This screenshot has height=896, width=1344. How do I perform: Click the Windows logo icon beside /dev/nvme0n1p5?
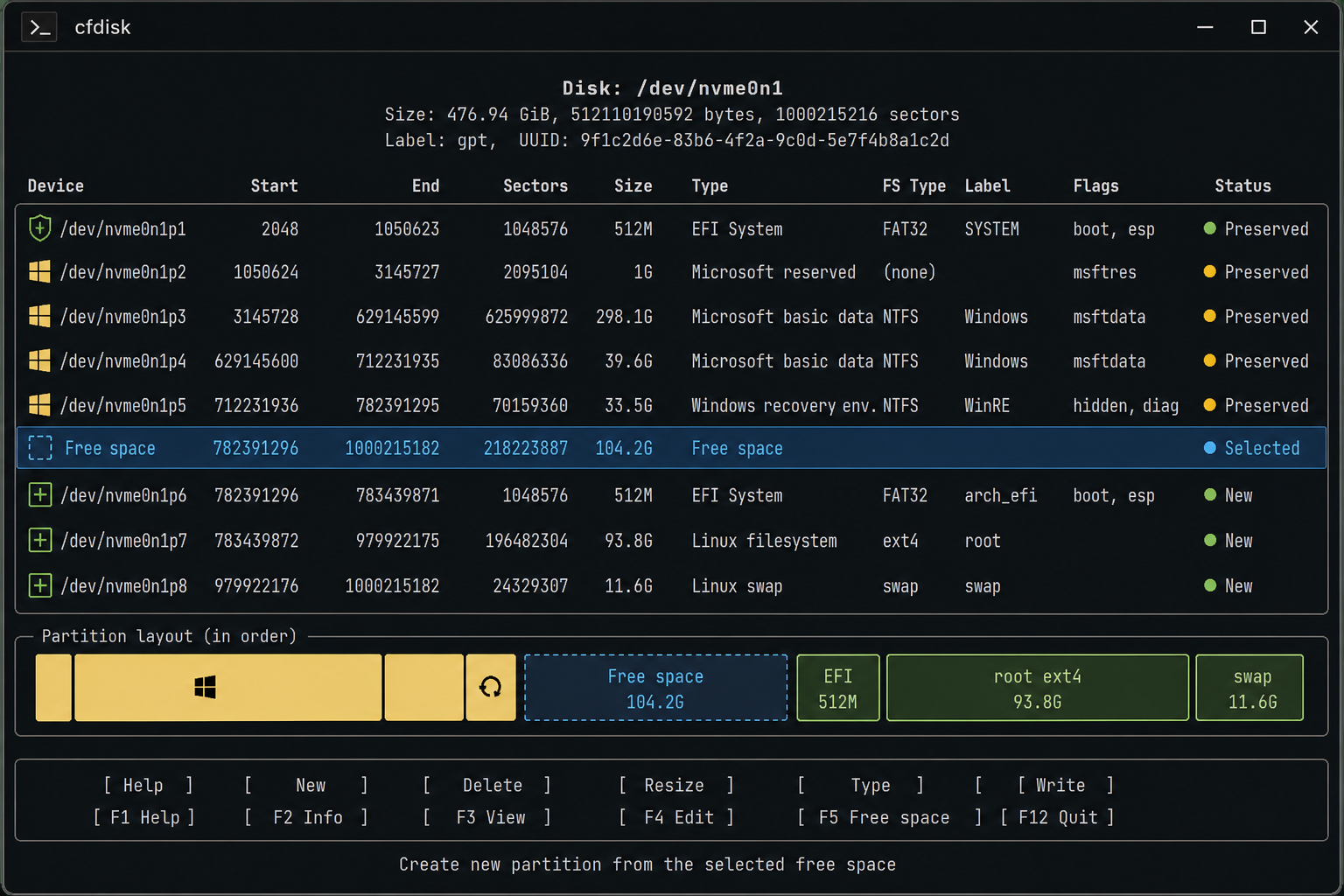[39, 404]
